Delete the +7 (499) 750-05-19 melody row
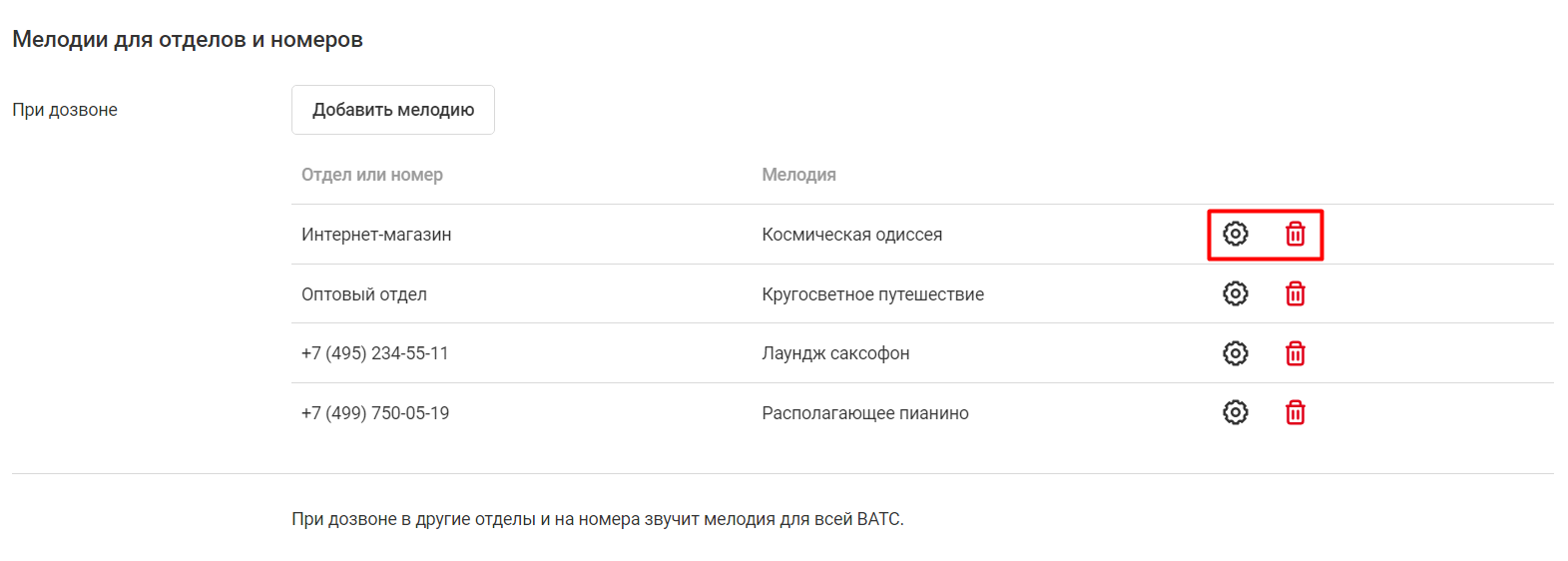1568x561 pixels. [1295, 412]
